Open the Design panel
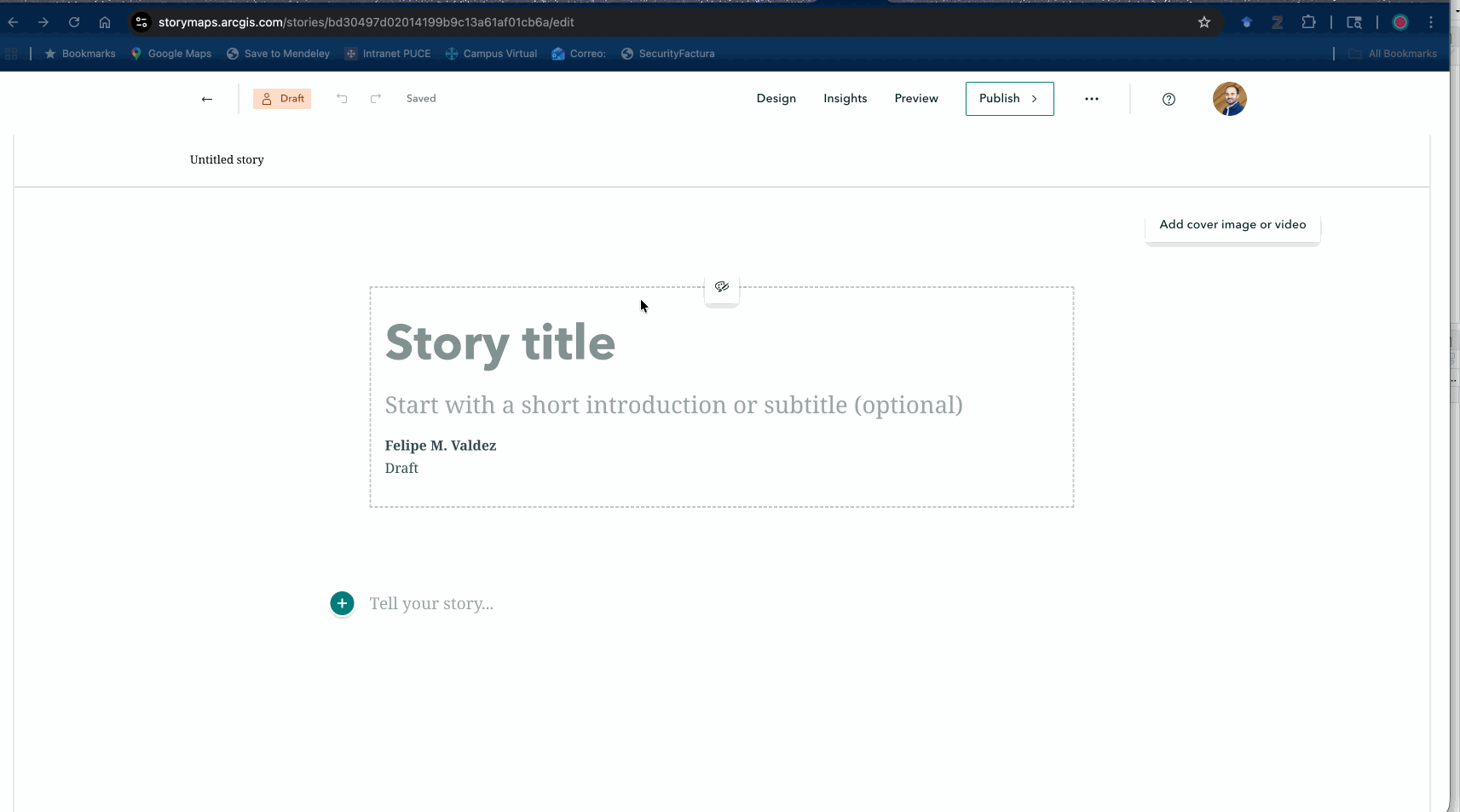Viewport: 1460px width, 812px height. (776, 99)
